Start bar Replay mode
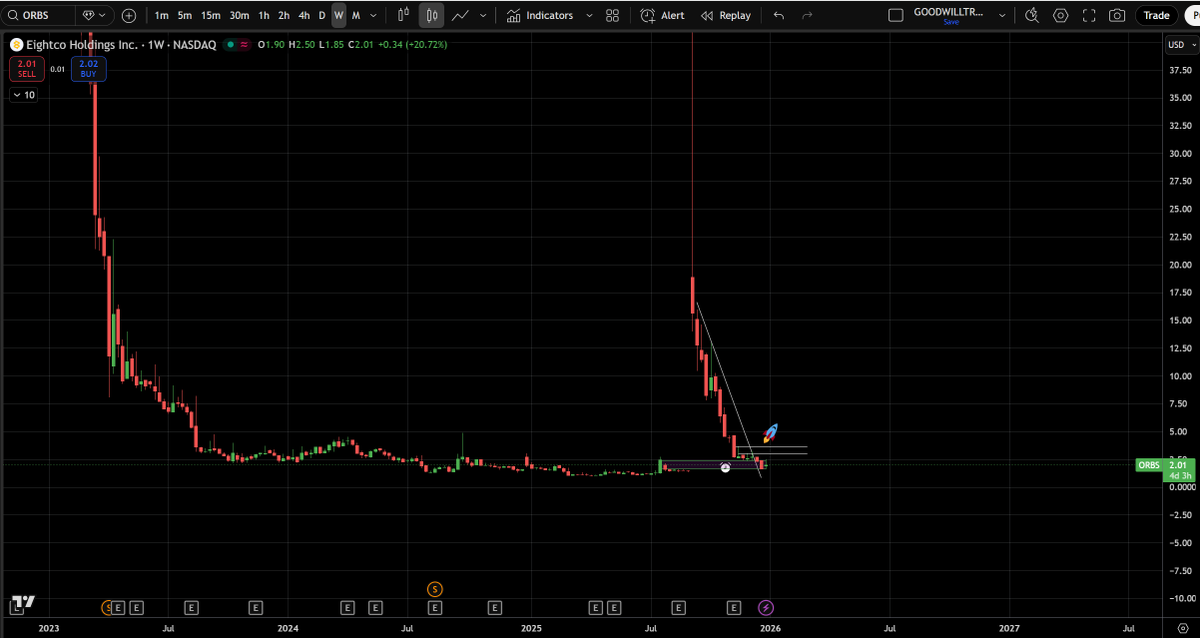The image size is (1200, 638). (725, 15)
